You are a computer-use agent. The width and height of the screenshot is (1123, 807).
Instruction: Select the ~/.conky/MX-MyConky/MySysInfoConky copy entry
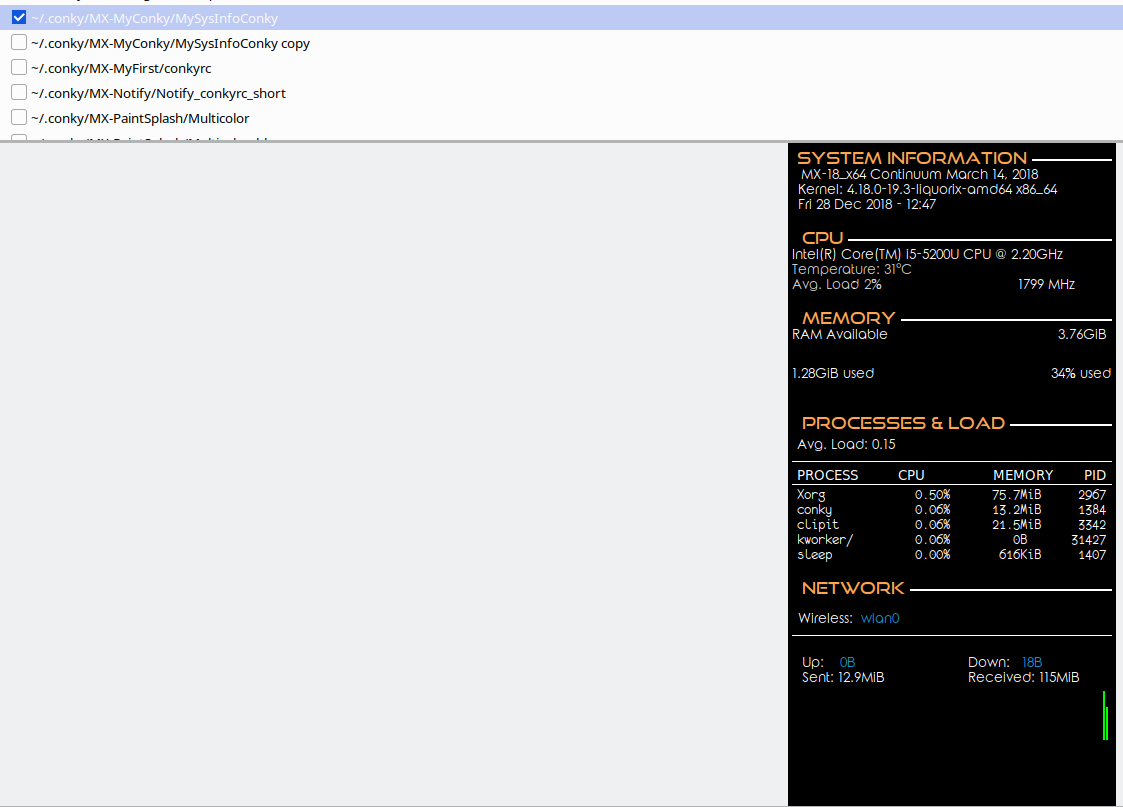pyautogui.click(x=170, y=44)
